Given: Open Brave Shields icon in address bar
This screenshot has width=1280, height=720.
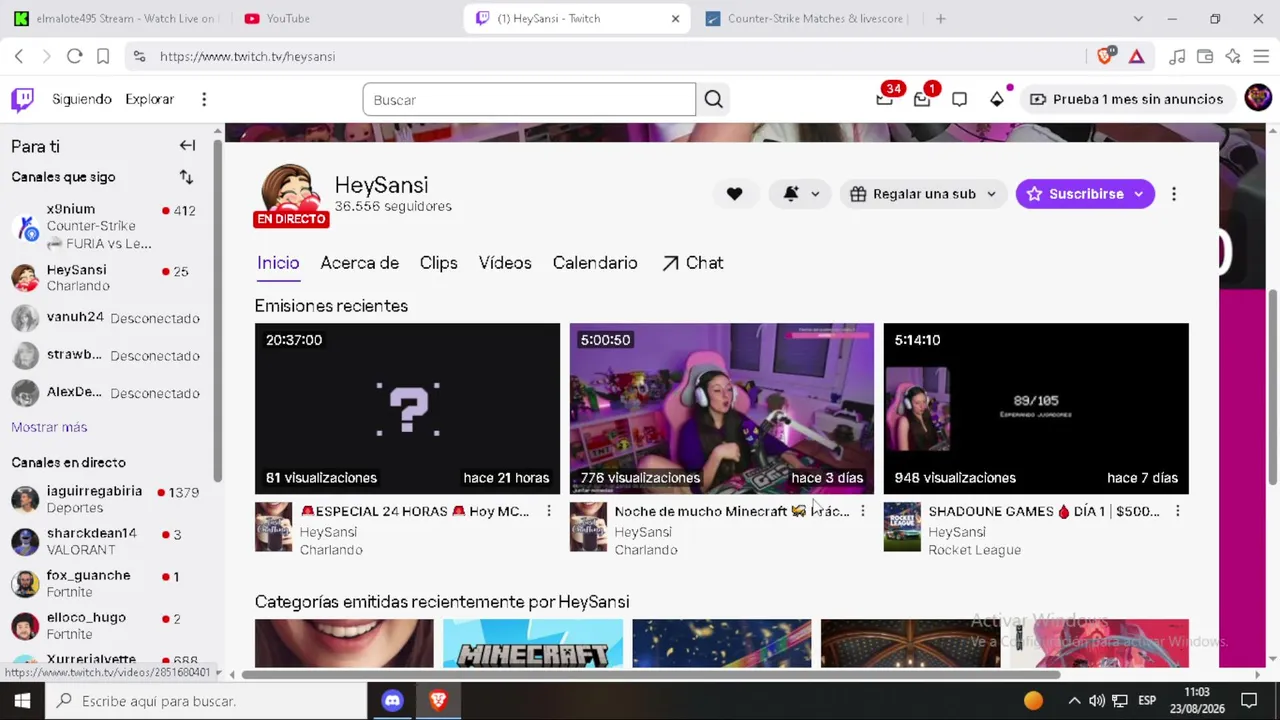Looking at the screenshot, I should (x=1105, y=56).
